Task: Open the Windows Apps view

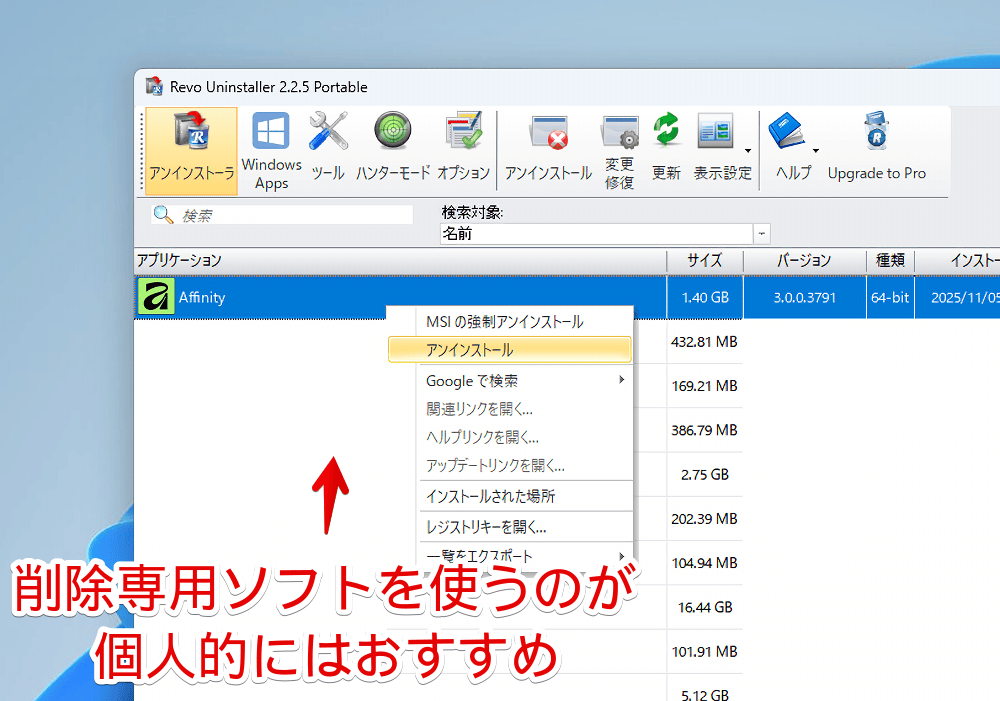Action: pyautogui.click(x=271, y=150)
